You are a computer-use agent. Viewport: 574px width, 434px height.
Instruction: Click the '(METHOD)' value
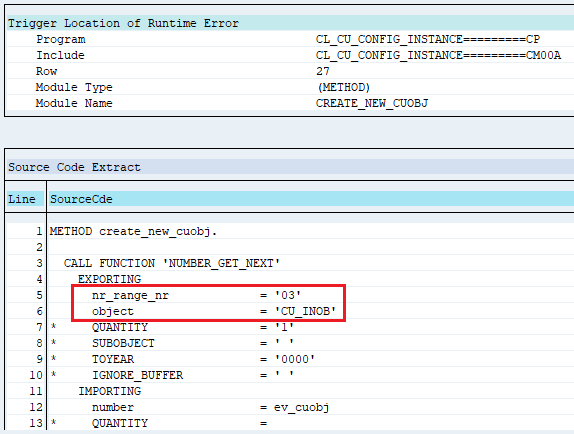(344, 87)
